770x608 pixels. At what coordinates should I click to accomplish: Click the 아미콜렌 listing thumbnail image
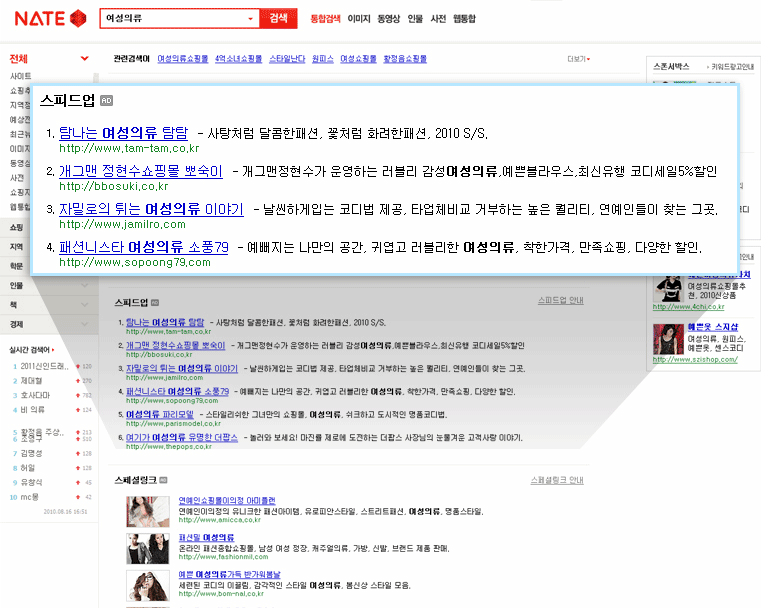coord(148,511)
